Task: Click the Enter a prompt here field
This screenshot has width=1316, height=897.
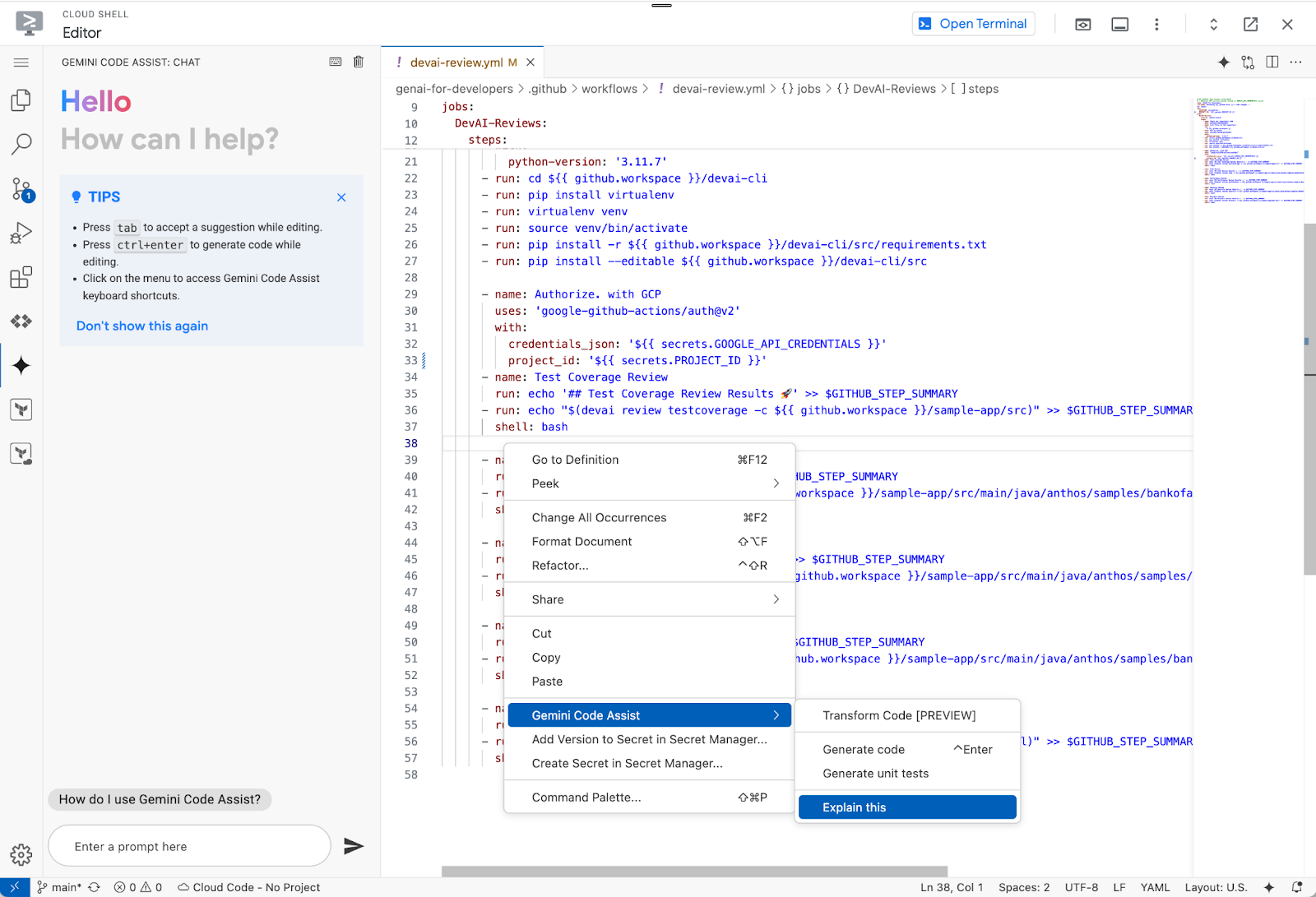Action: pos(189,846)
